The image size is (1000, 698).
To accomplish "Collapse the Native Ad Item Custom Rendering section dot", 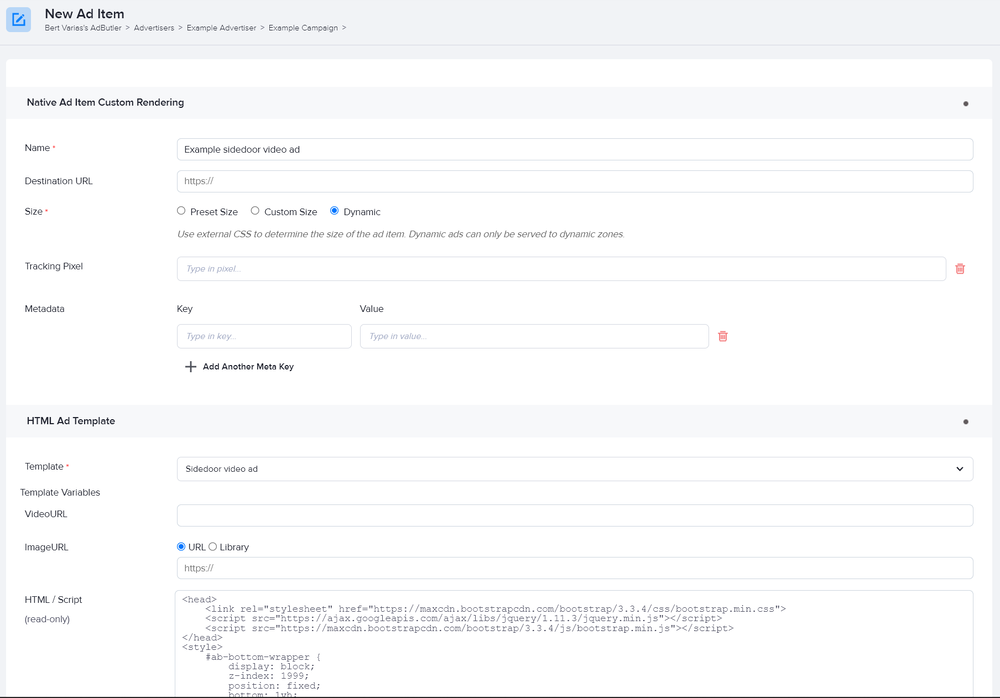I will coord(966,103).
